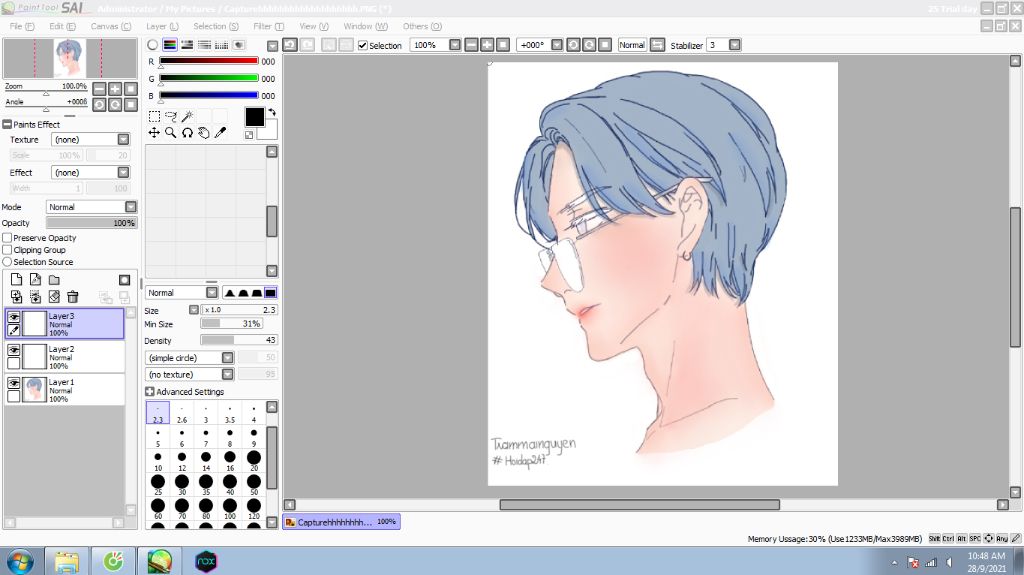This screenshot has width=1024, height=575.
Task: Select the Zoom magnifier tool
Action: pyautogui.click(x=170, y=133)
